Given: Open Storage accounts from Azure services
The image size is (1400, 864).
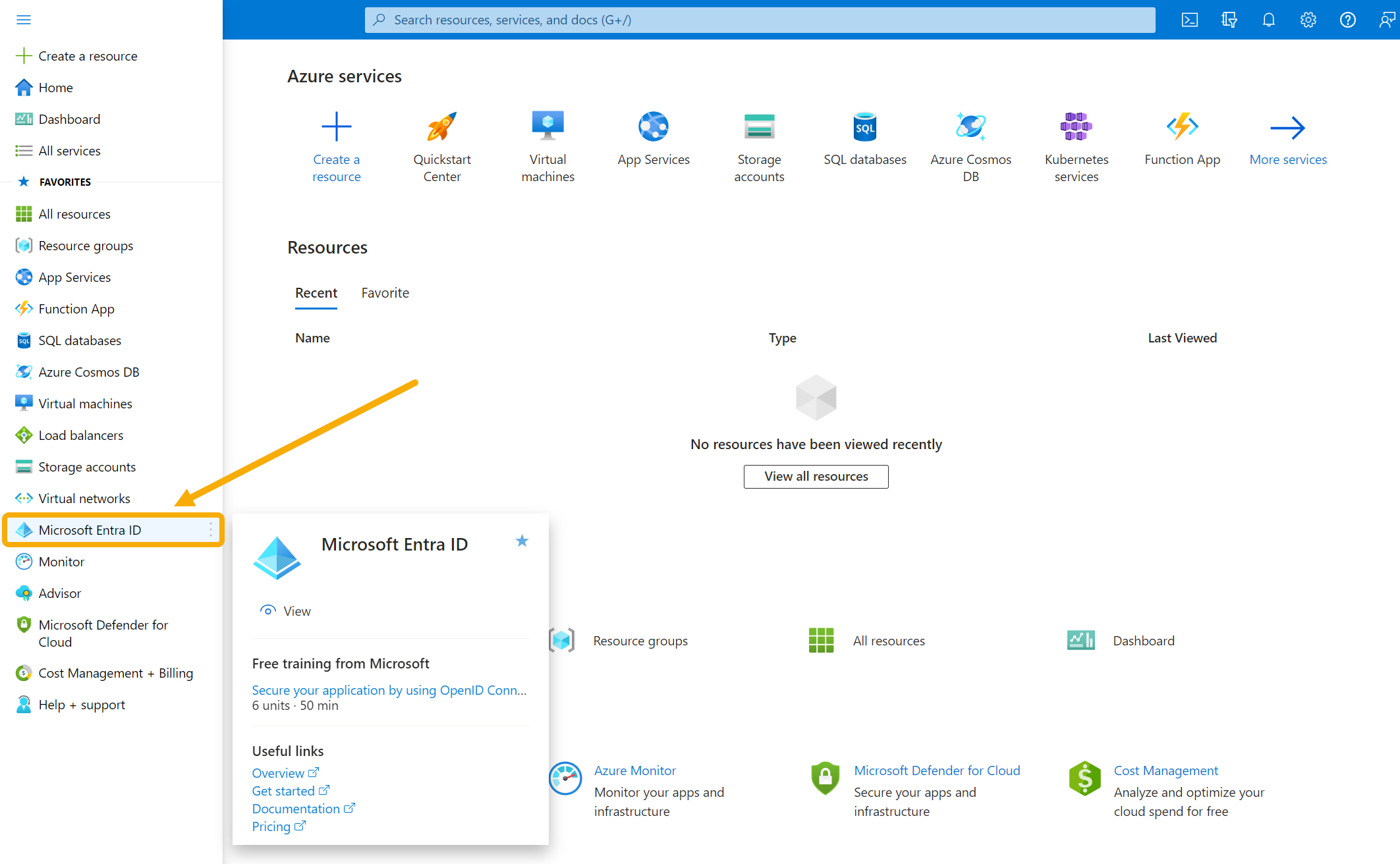Looking at the screenshot, I should (x=759, y=126).
